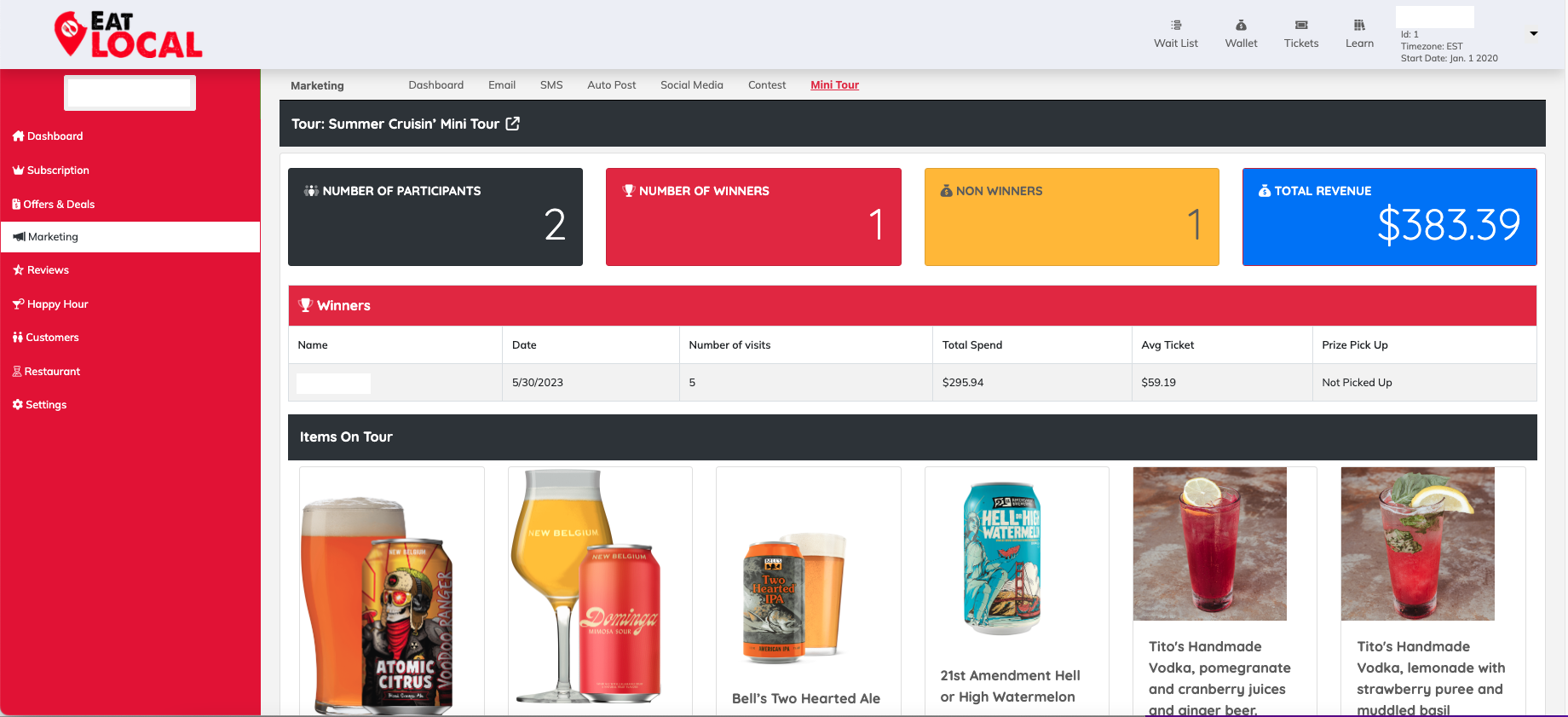Image resolution: width=1568 pixels, height=717 pixels.
Task: Expand the account dropdown arrow
Action: (1534, 34)
